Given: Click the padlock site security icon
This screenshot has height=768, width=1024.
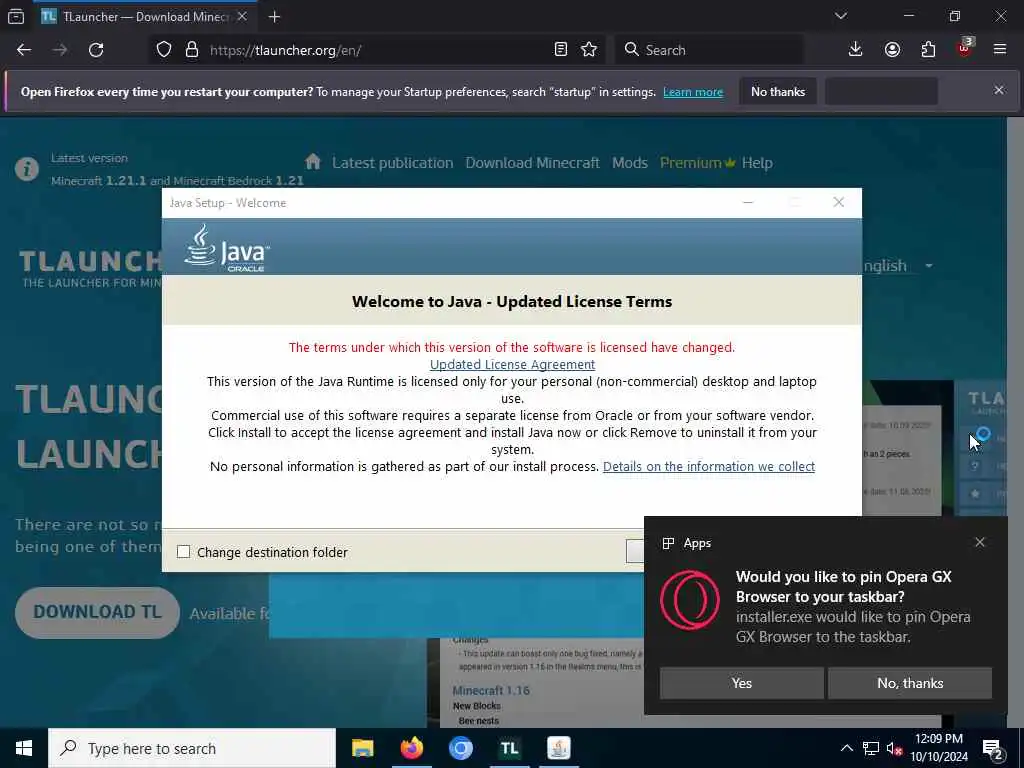Looking at the screenshot, I should click(x=191, y=50).
